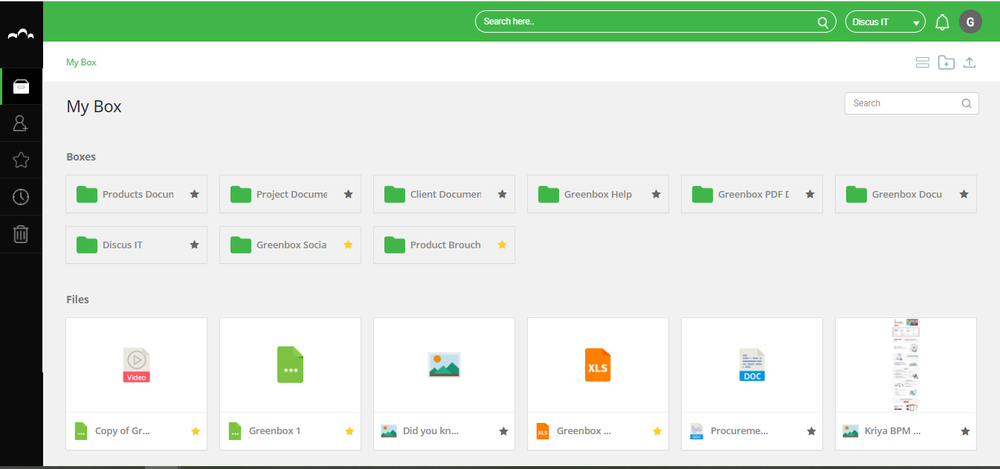The width and height of the screenshot is (1000, 469).
Task: Open the Video file thumbnail
Action: click(x=136, y=365)
